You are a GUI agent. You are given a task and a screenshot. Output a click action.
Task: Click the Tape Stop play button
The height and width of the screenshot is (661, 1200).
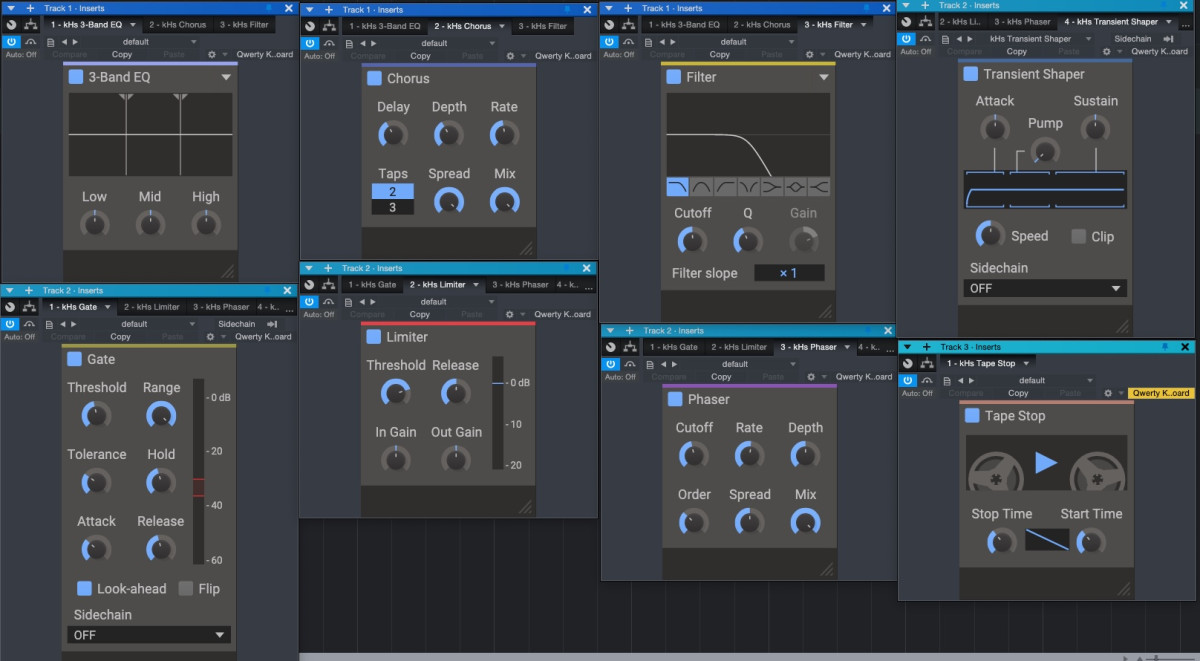coord(1046,462)
